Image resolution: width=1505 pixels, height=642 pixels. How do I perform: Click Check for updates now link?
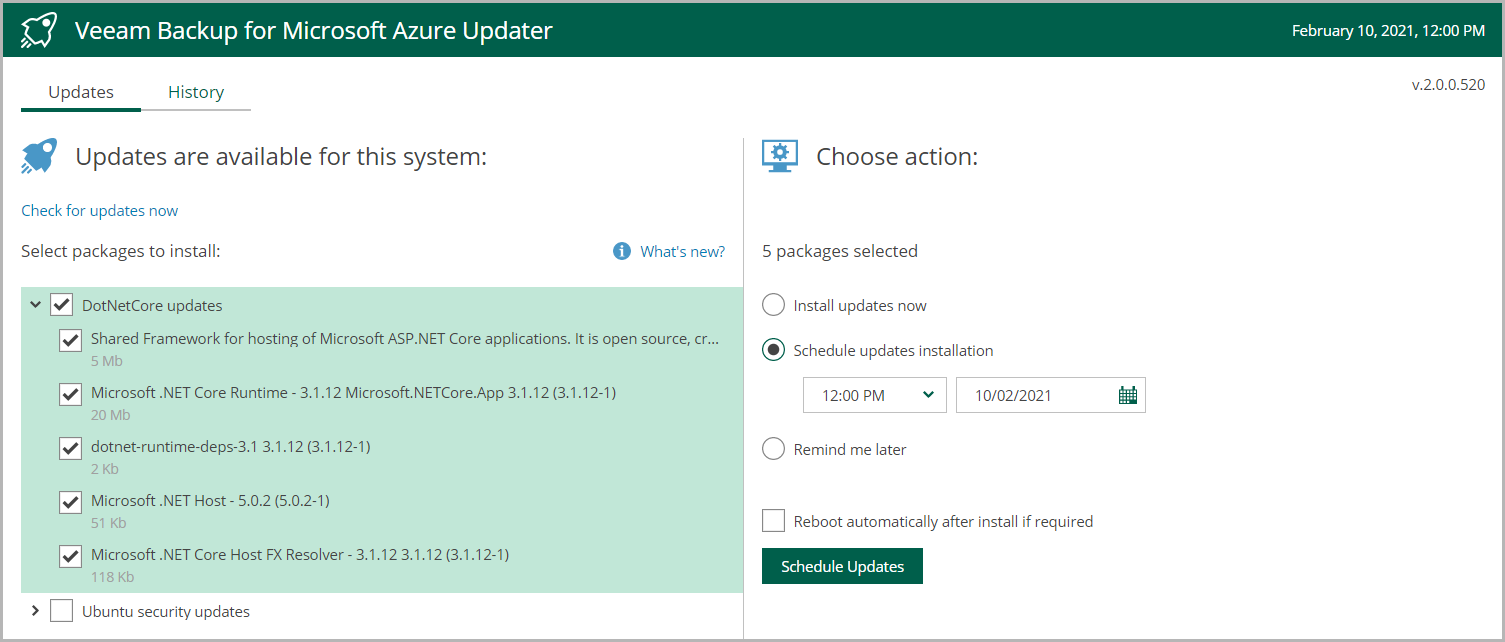coord(100,210)
